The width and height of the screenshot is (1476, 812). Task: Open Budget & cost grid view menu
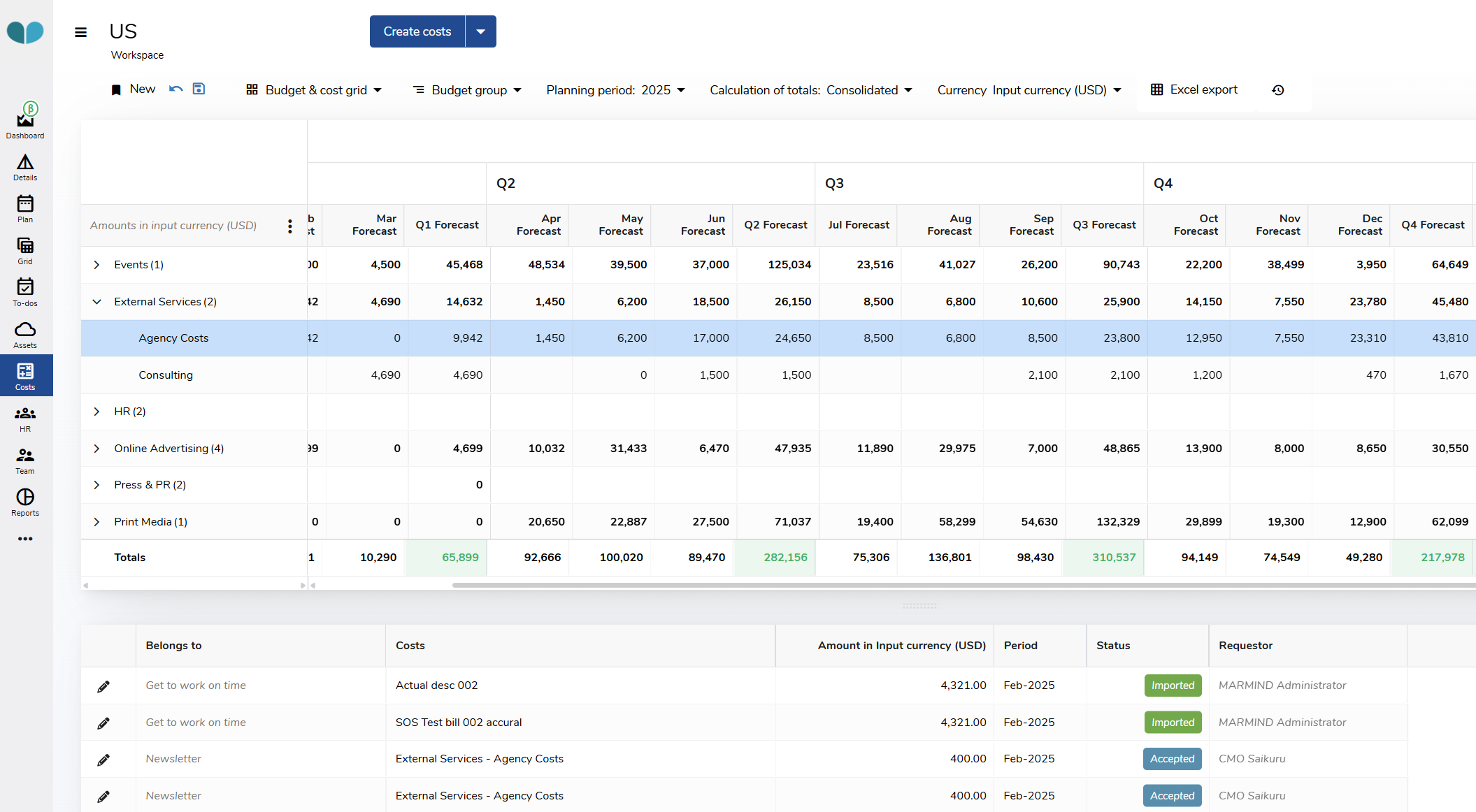coord(314,90)
